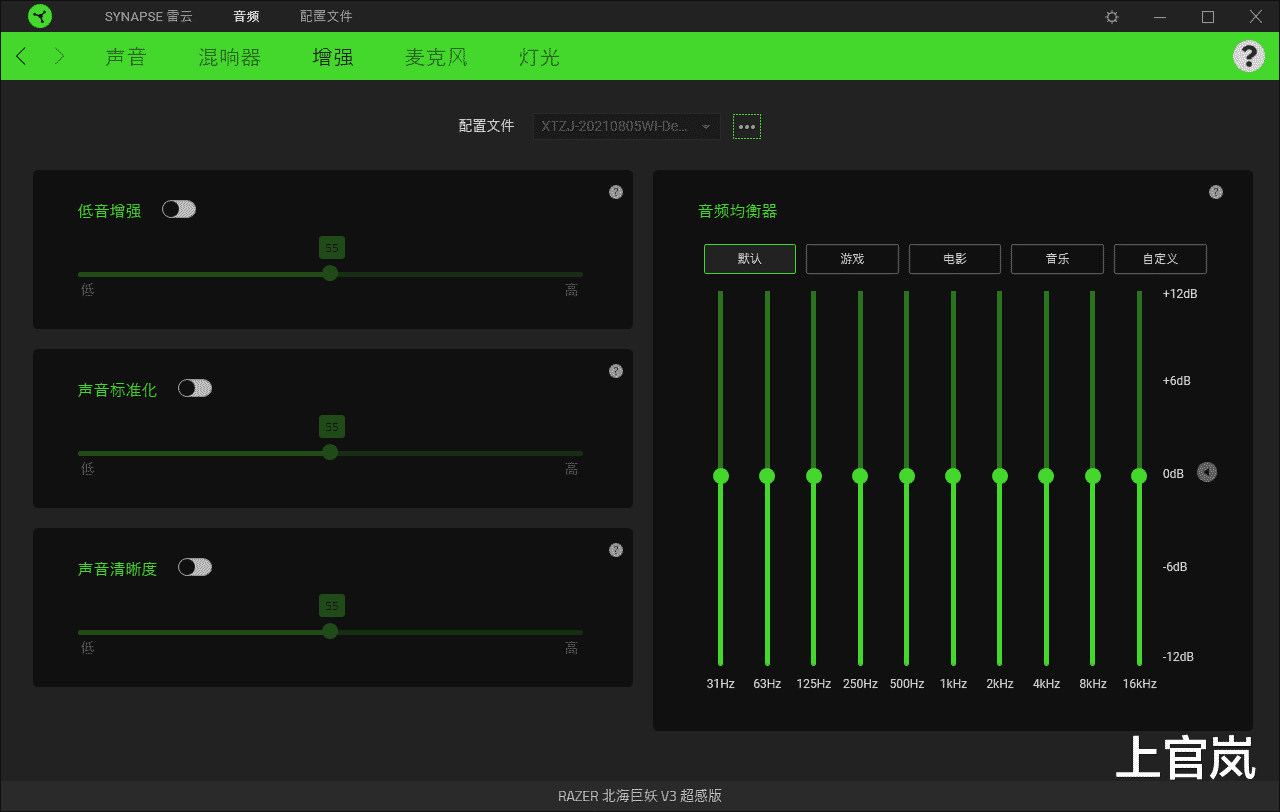The height and width of the screenshot is (812, 1280).
Task: Open the settings gear icon
Action: tap(1112, 17)
